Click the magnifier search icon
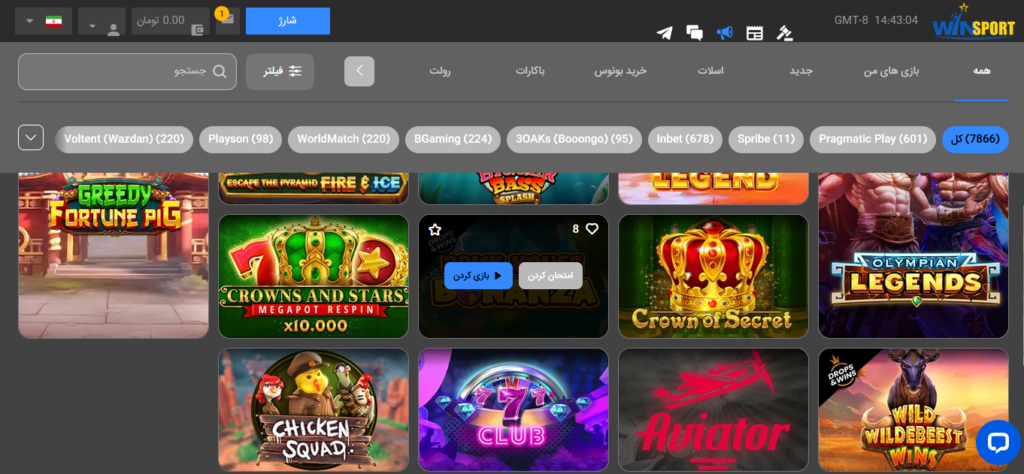Screen dimensions: 1024x474 224,71
